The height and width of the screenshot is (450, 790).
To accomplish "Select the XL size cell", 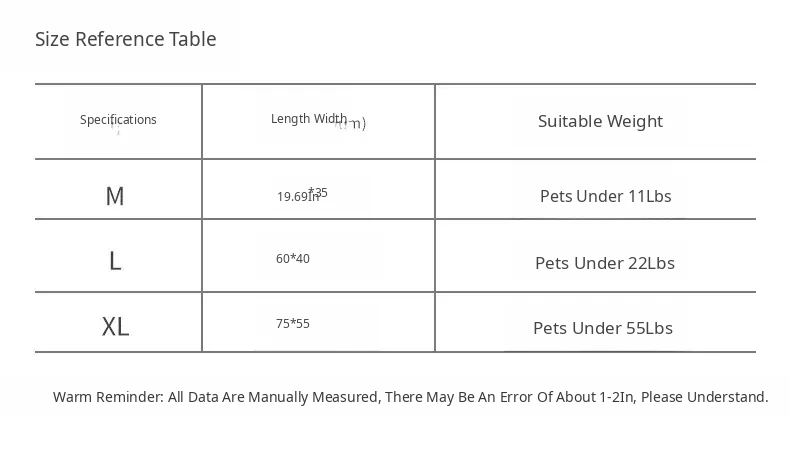I will pyautogui.click(x=116, y=327).
